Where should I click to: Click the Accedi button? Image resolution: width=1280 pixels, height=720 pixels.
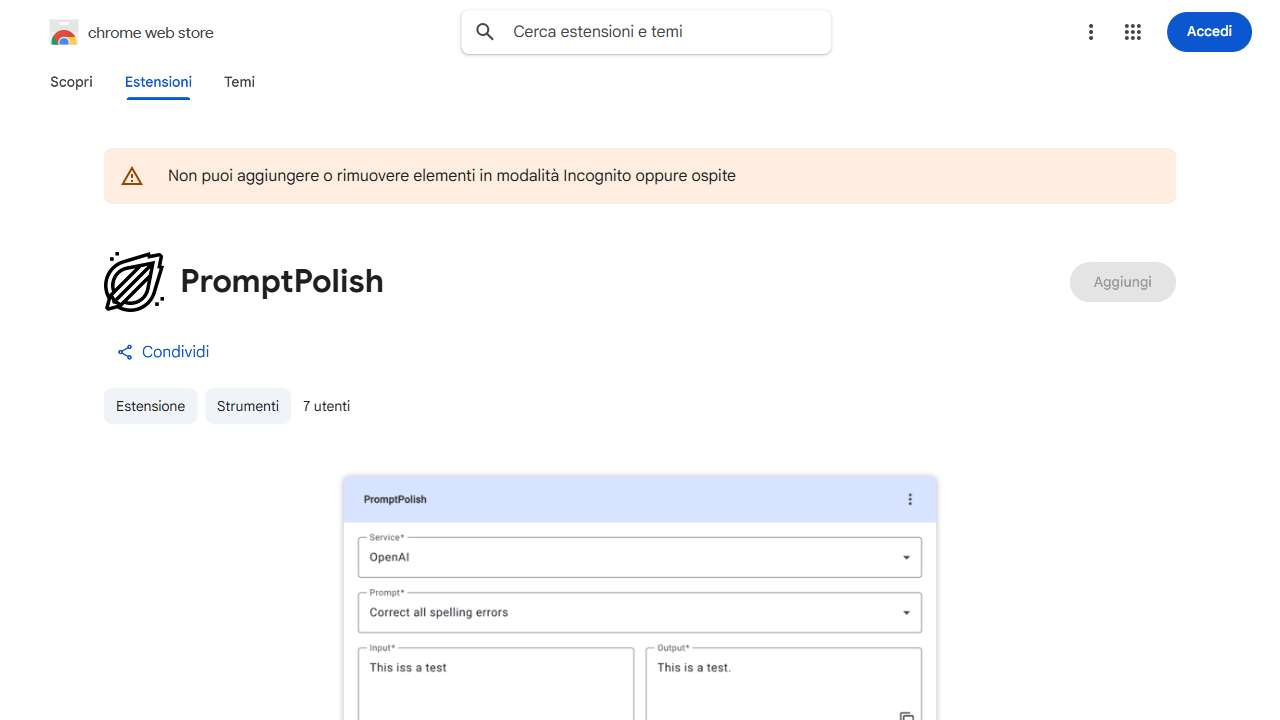point(1208,31)
